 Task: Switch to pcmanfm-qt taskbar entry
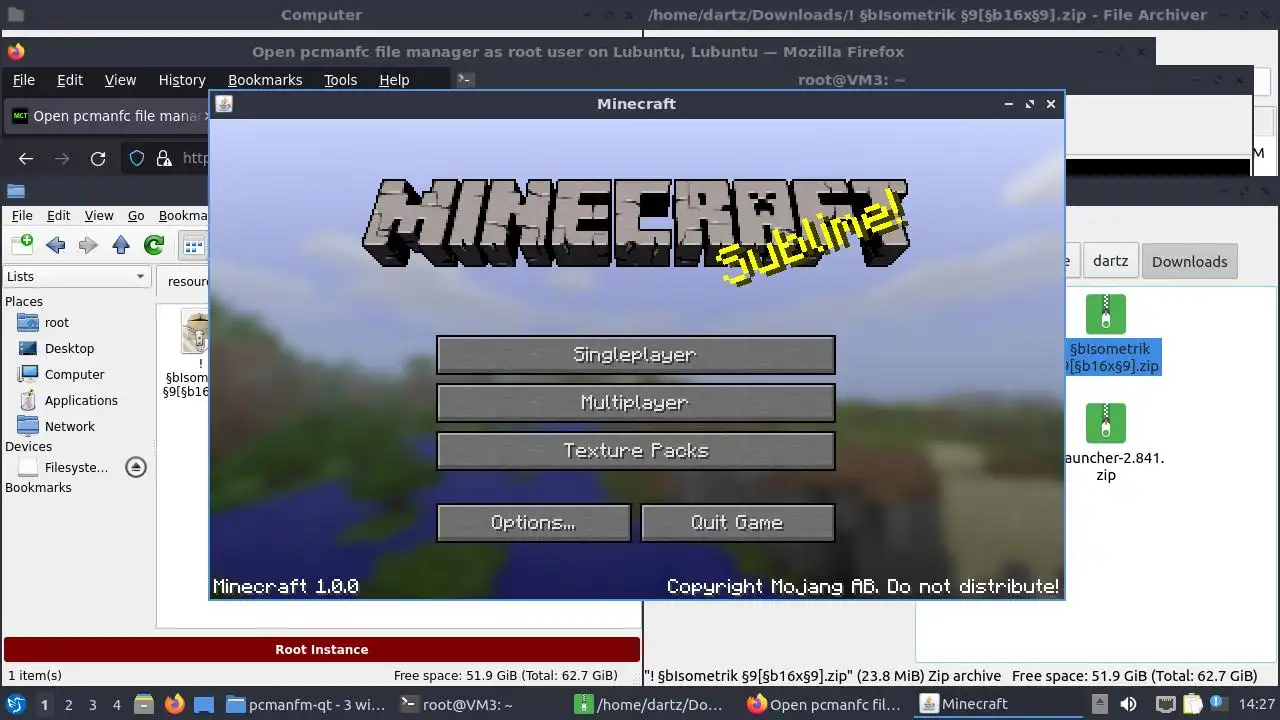click(x=306, y=704)
